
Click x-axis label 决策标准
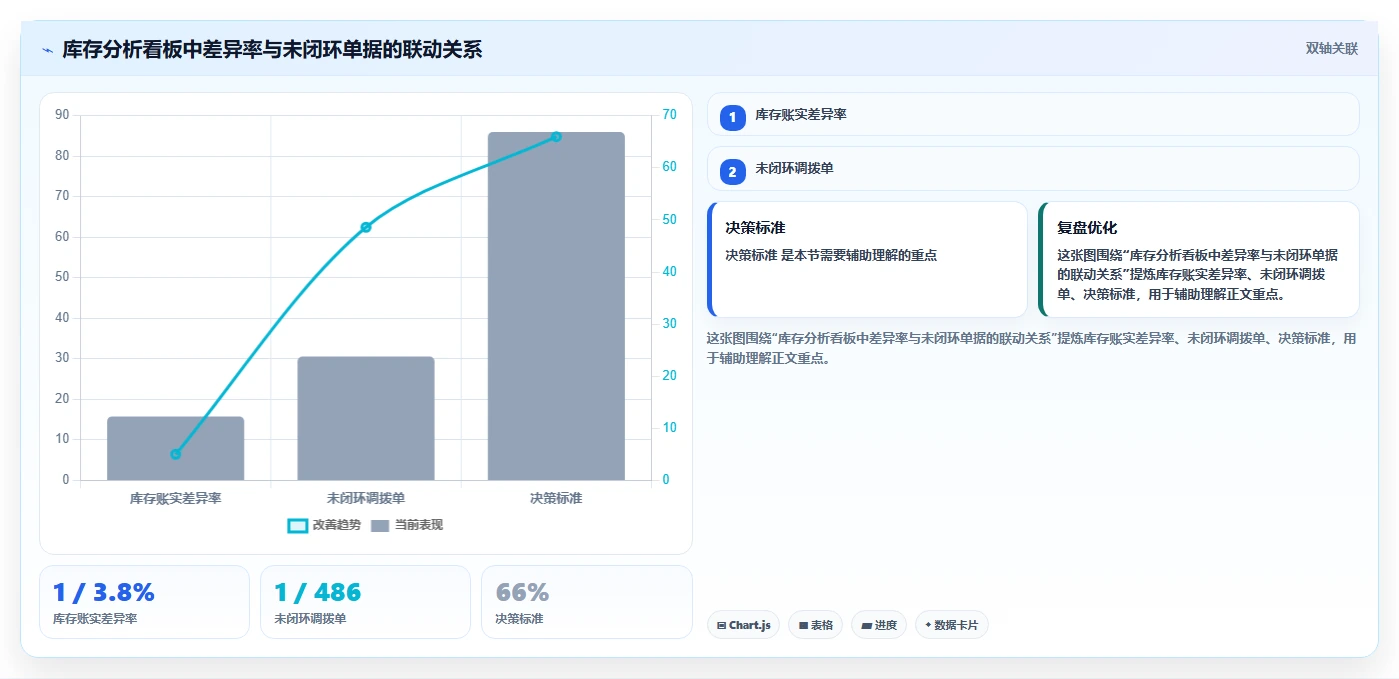556,497
